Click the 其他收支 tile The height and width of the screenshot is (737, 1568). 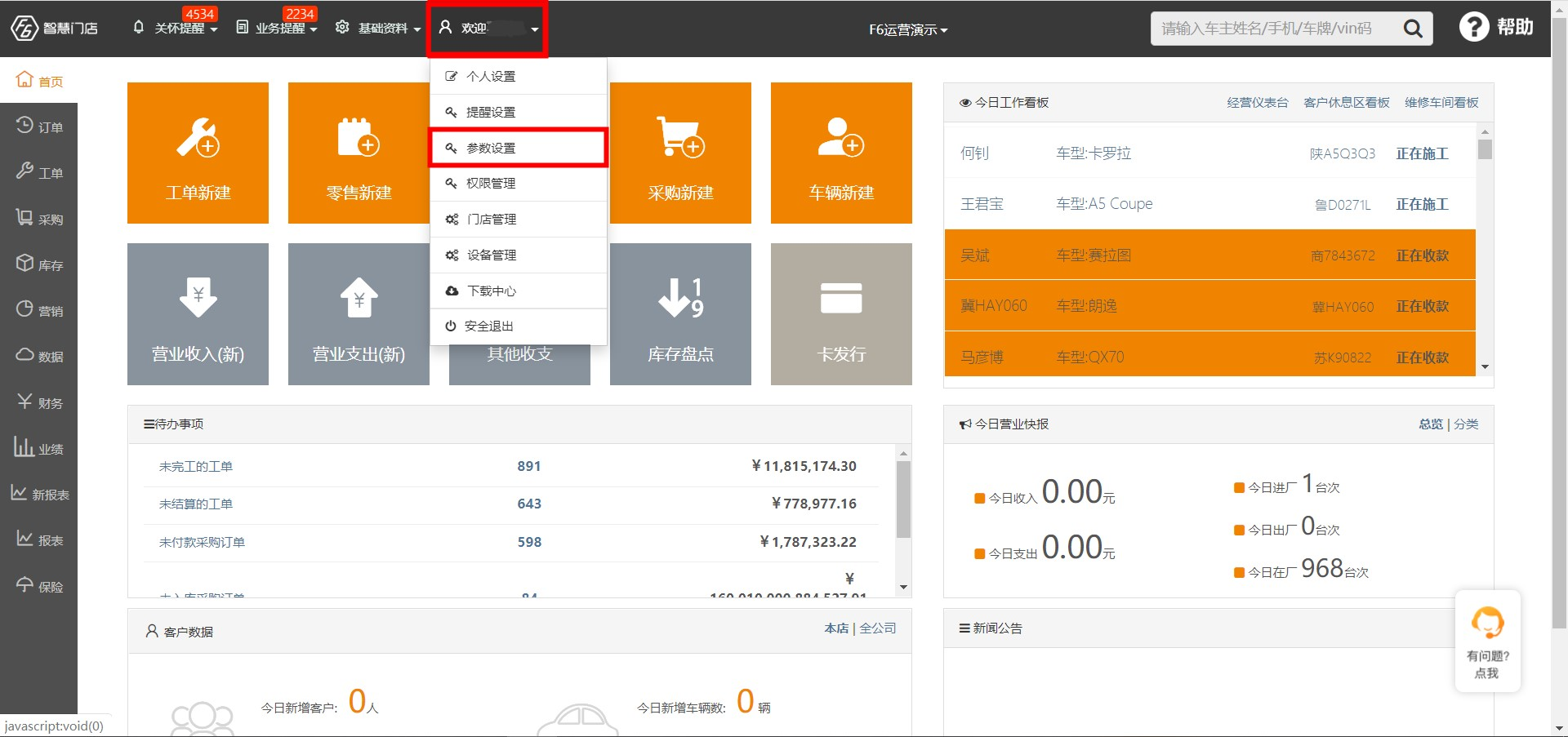519,364
